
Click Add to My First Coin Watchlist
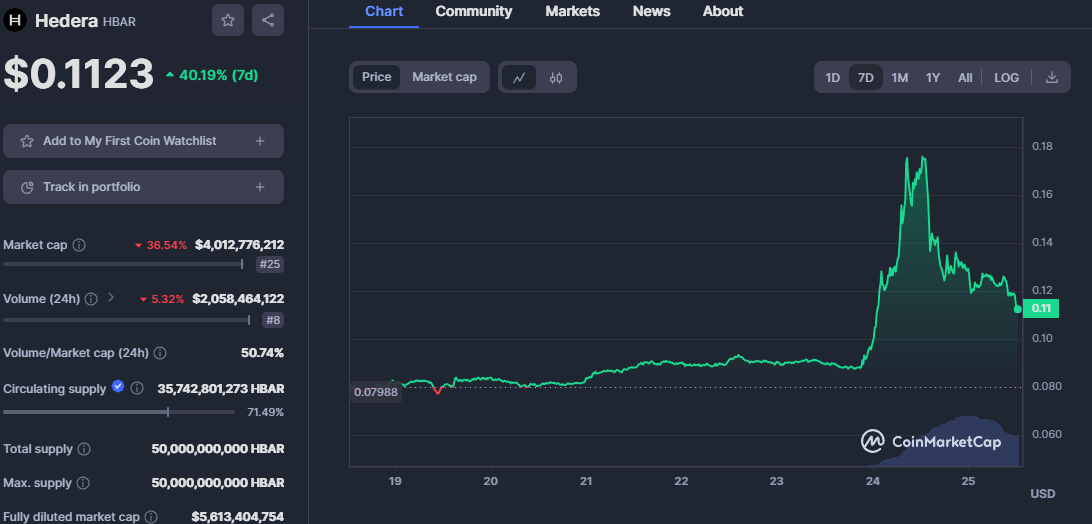click(143, 141)
